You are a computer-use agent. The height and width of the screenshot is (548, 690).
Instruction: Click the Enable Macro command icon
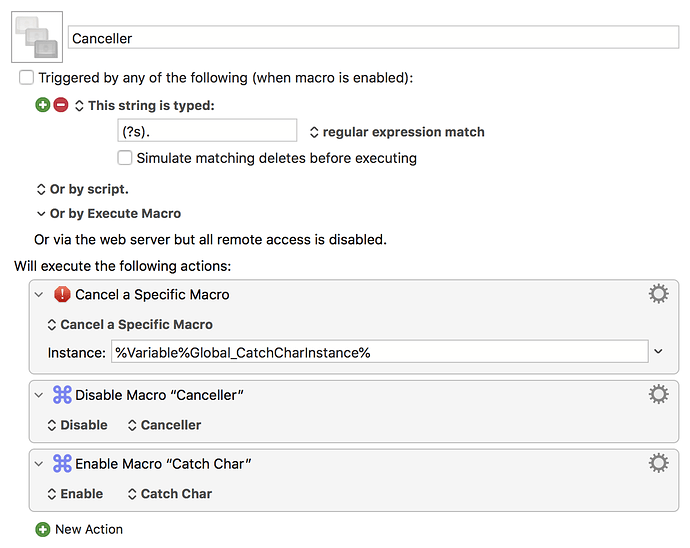[x=62, y=464]
